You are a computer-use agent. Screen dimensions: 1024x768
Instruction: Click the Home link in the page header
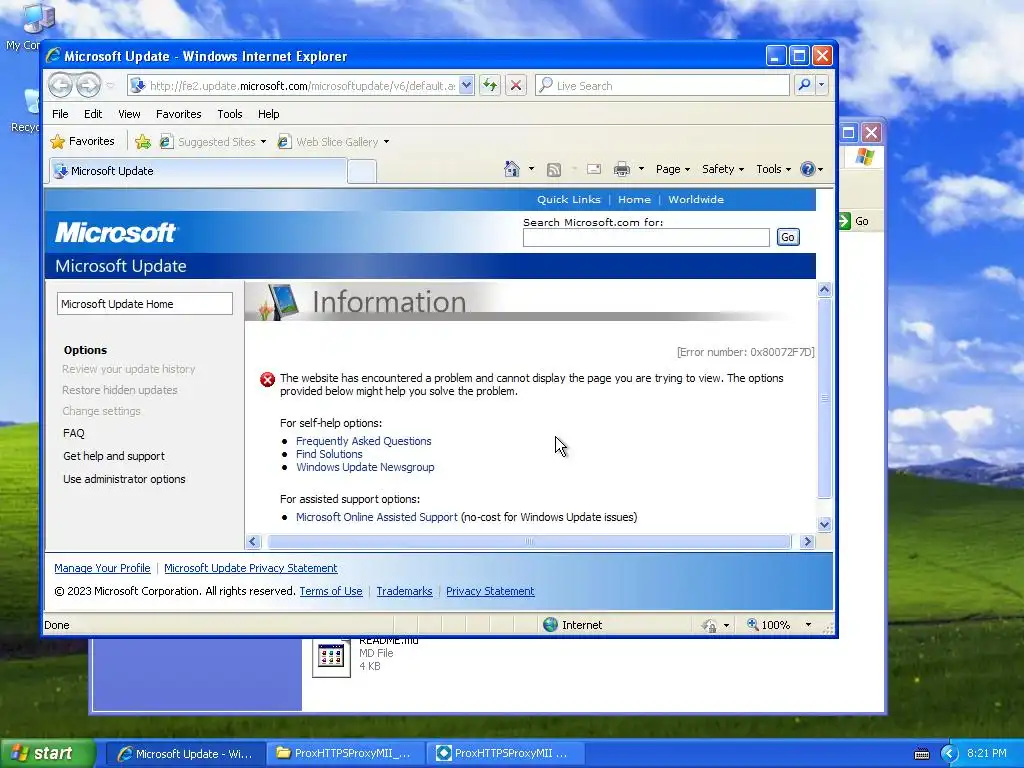[634, 199]
